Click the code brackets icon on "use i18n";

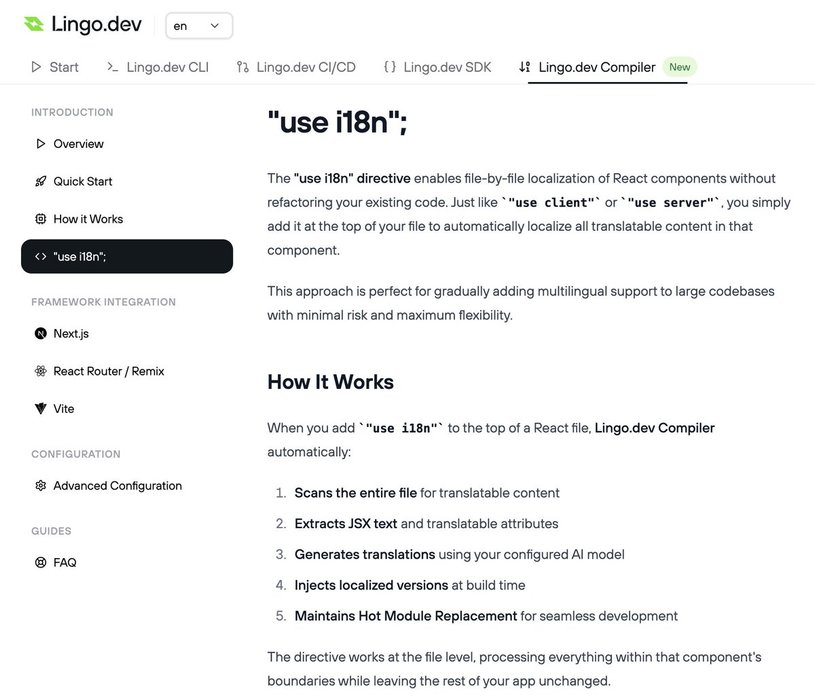(41, 256)
